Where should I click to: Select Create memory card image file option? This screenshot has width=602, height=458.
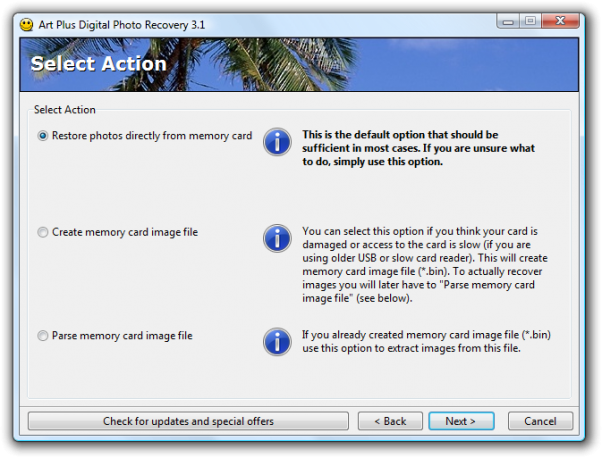tap(117, 232)
